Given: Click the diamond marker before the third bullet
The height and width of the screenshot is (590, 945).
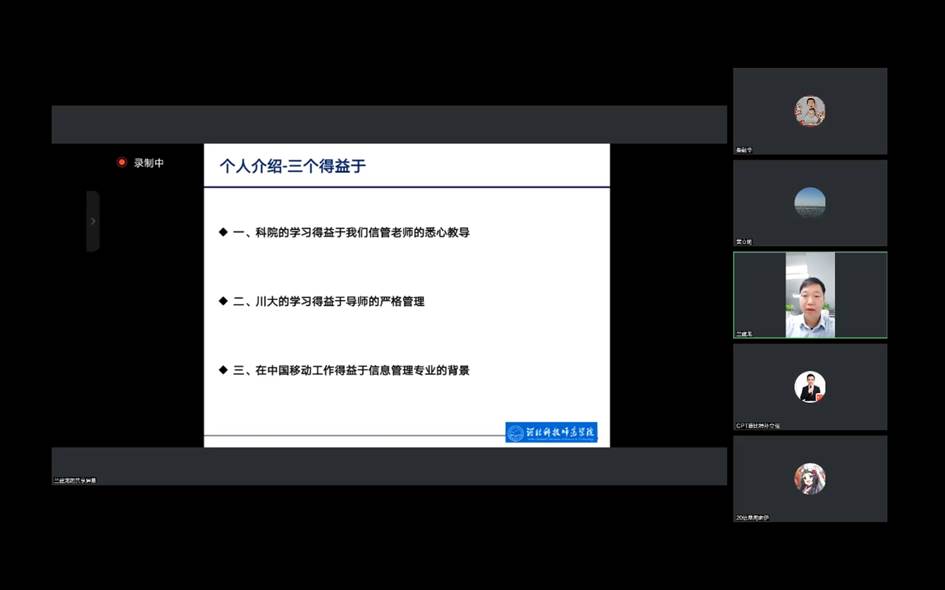Looking at the screenshot, I should click(223, 370).
